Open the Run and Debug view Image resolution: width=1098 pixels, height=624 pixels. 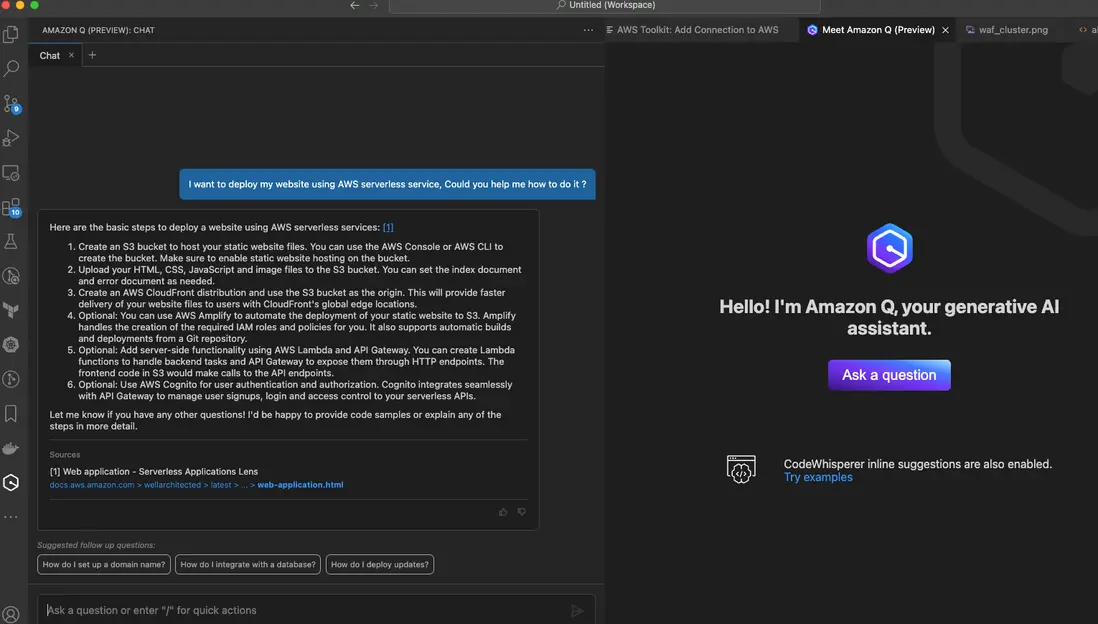[x=11, y=138]
